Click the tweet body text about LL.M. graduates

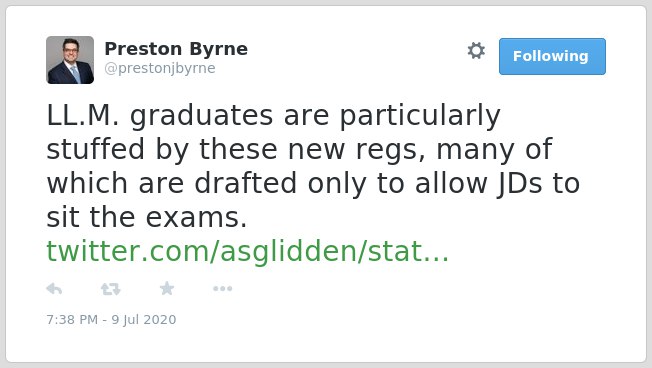[x=313, y=166]
